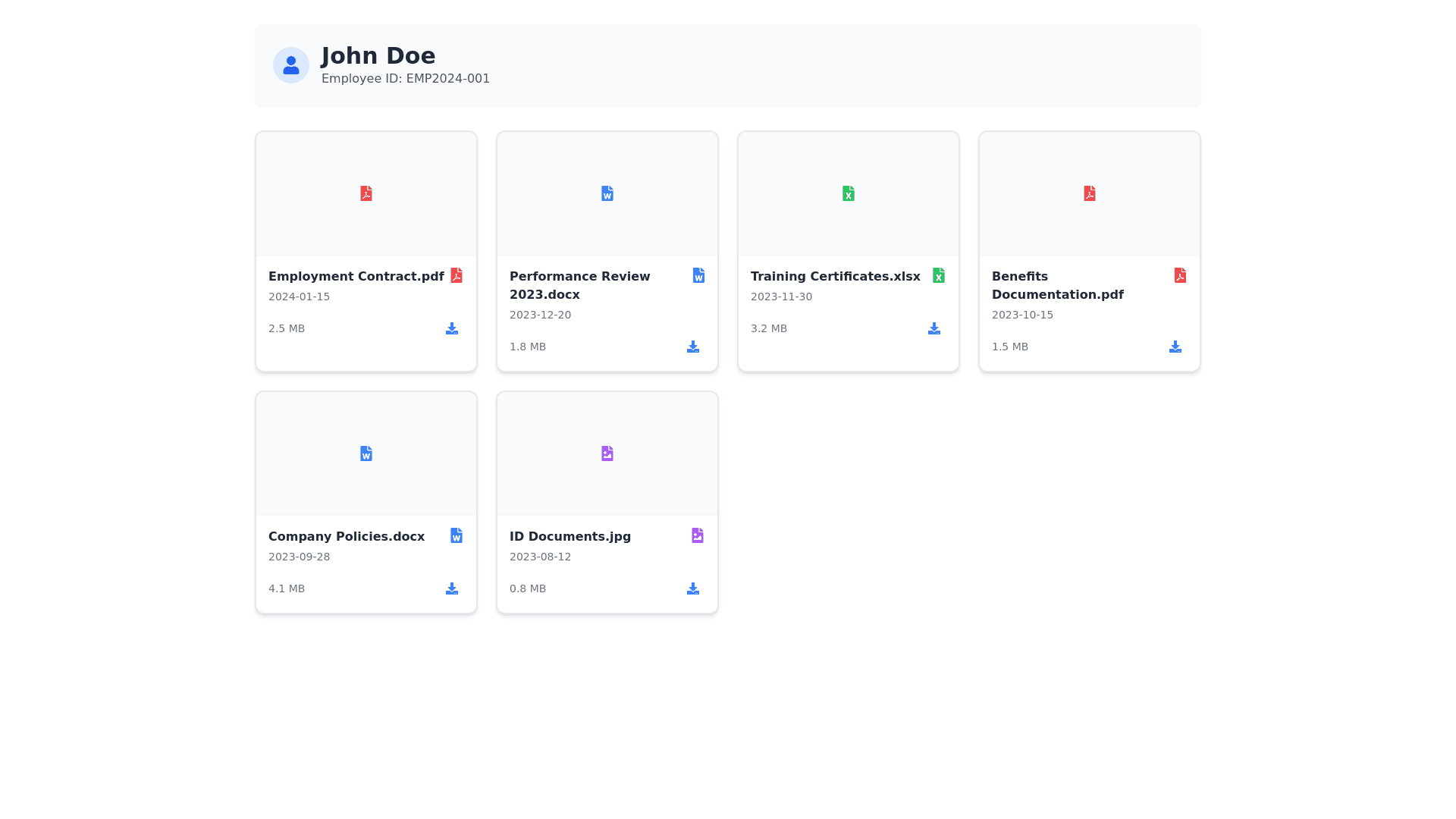Download Benefits Documentation.pdf
This screenshot has width=1456, height=819.
(x=1175, y=347)
